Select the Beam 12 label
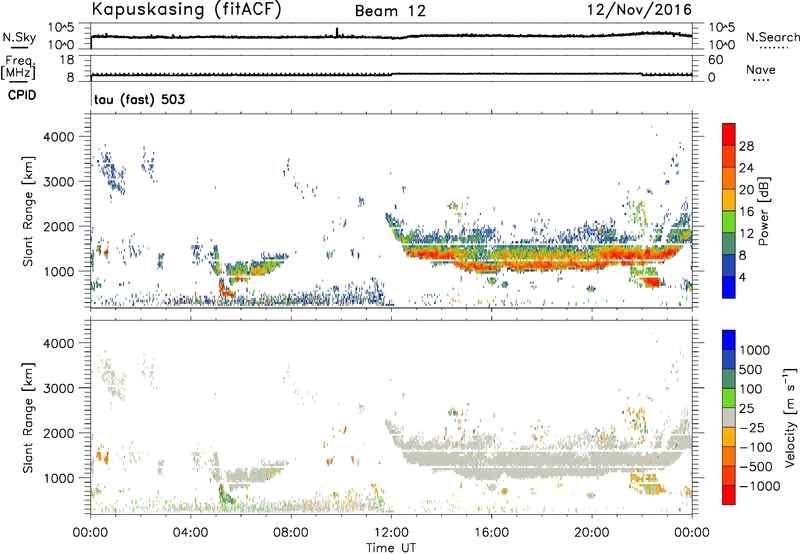 pyautogui.click(x=390, y=11)
